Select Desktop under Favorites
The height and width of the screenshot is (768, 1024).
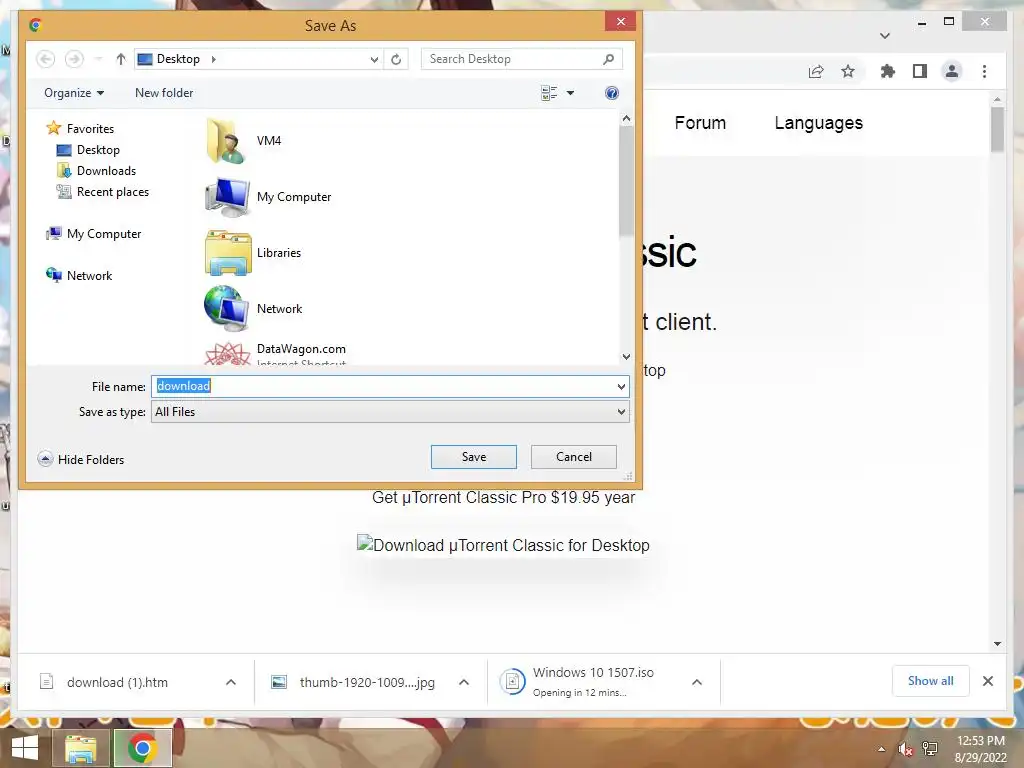coord(88,150)
